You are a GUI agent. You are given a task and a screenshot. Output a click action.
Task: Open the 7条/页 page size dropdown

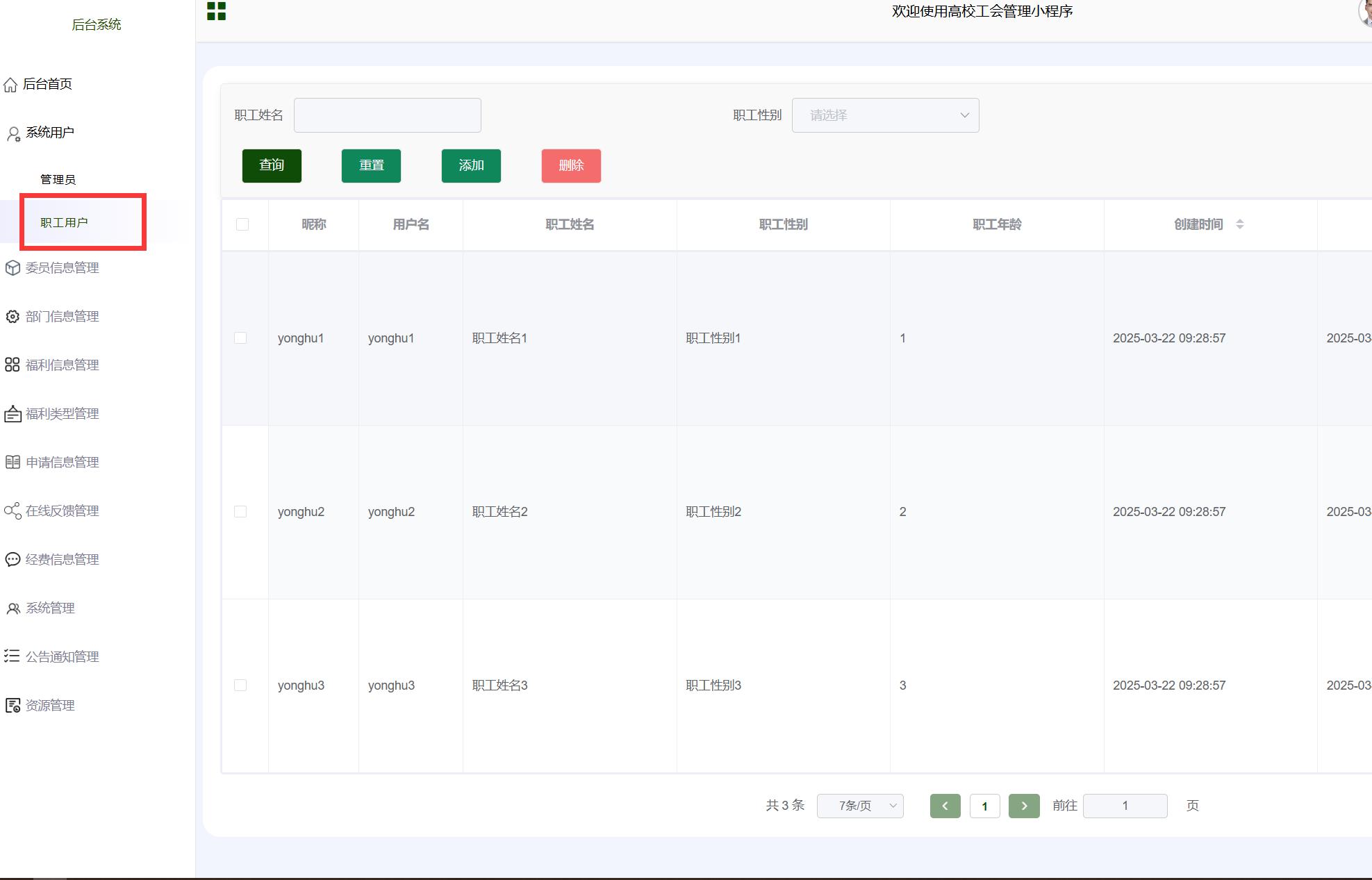860,806
